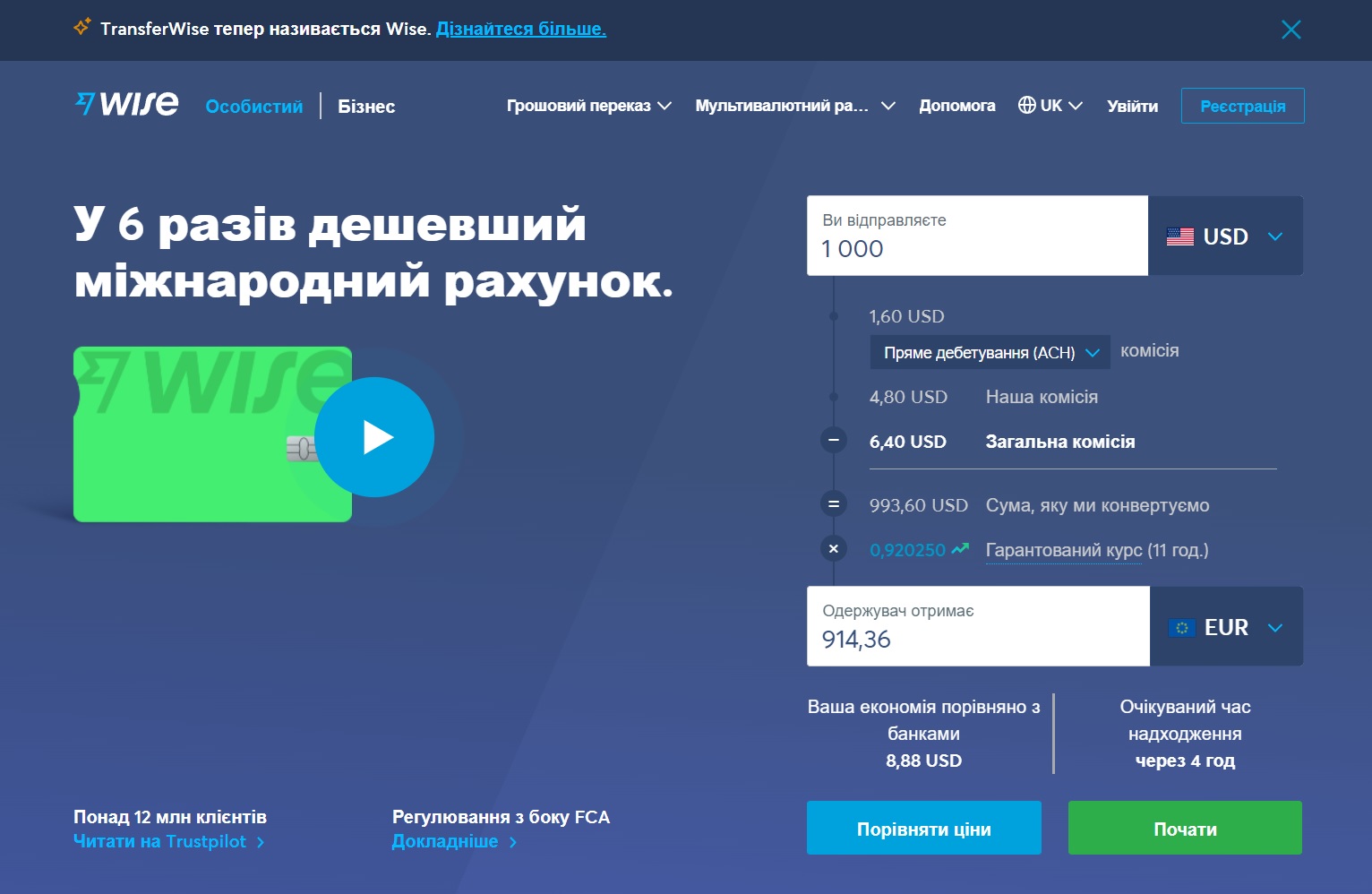Expand the UK language dropdown chevron
The width and height of the screenshot is (1372, 894).
coord(1076,106)
